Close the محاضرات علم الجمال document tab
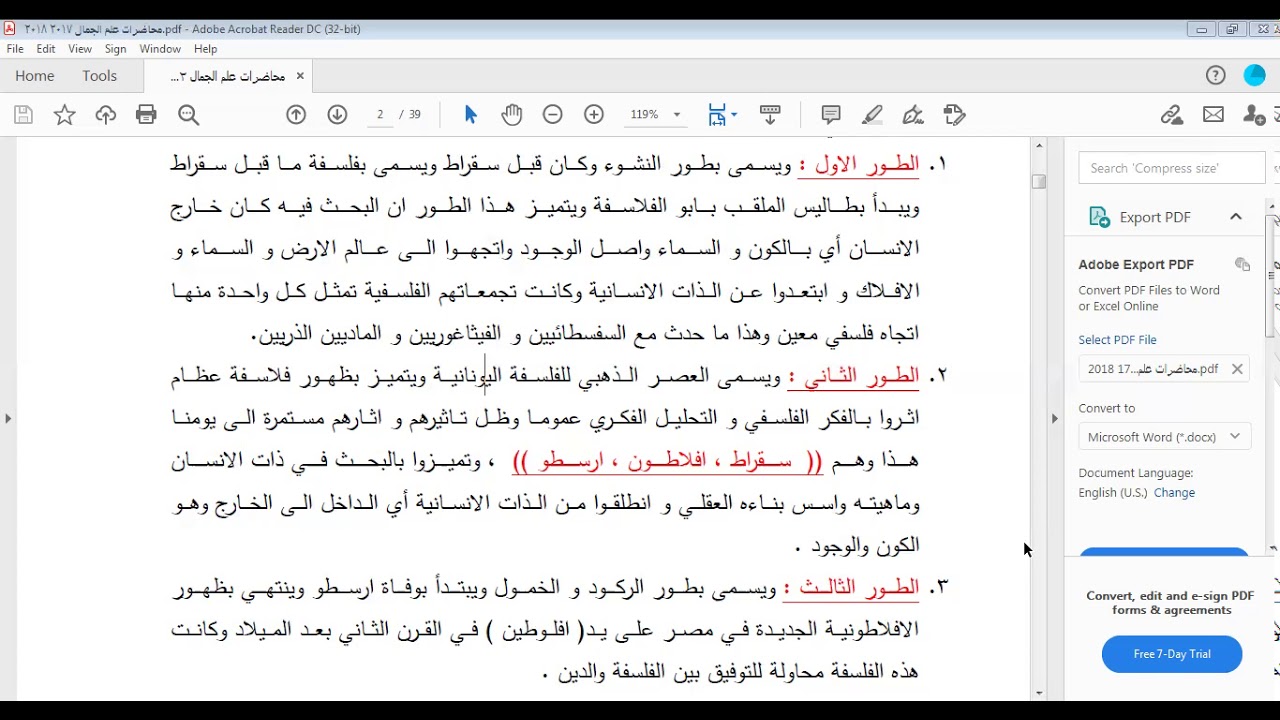The height and width of the screenshot is (720, 1280). (299, 76)
